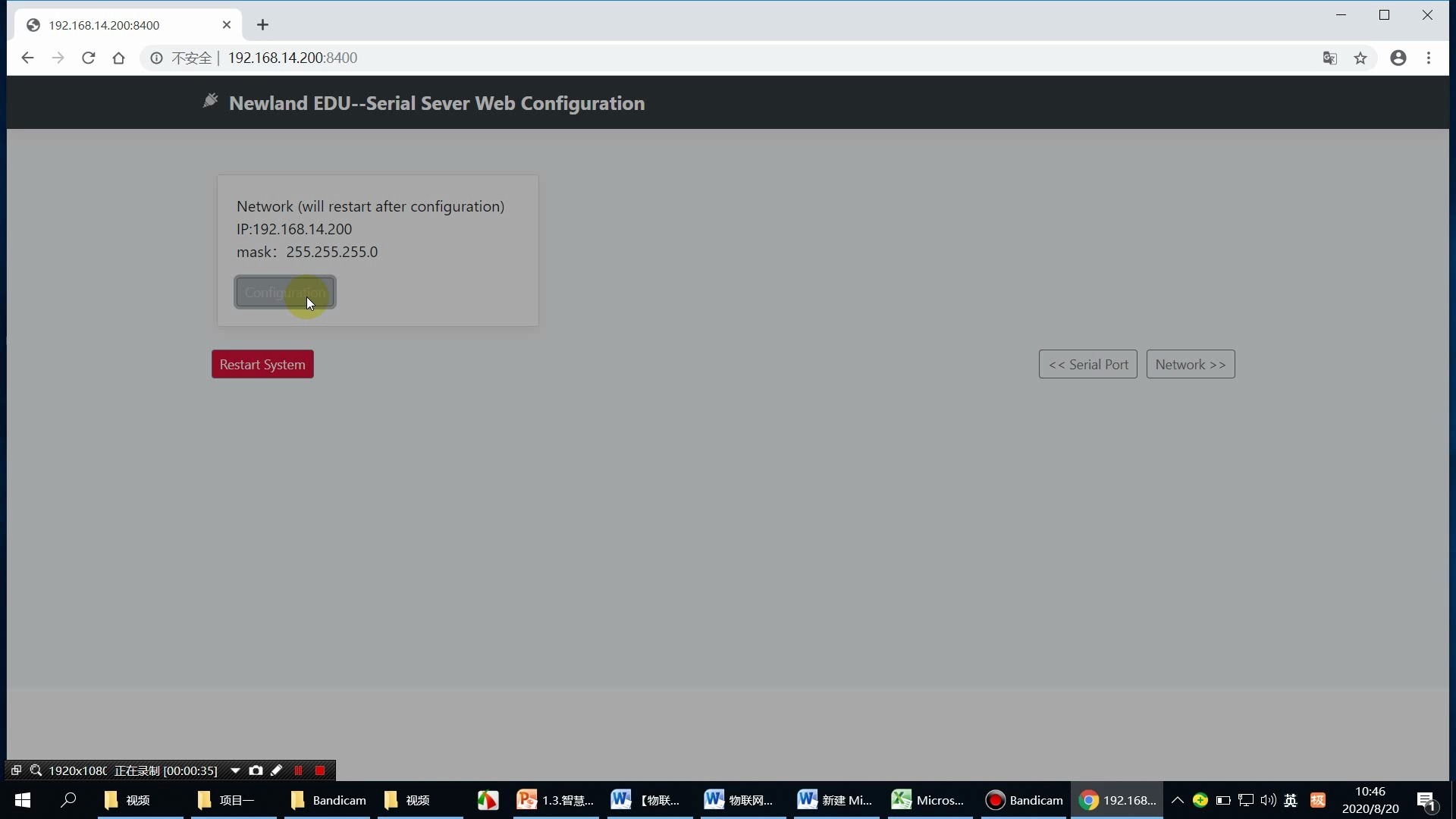1456x819 pixels.
Task: Open the 项目一 folder on taskbar
Action: 234,800
